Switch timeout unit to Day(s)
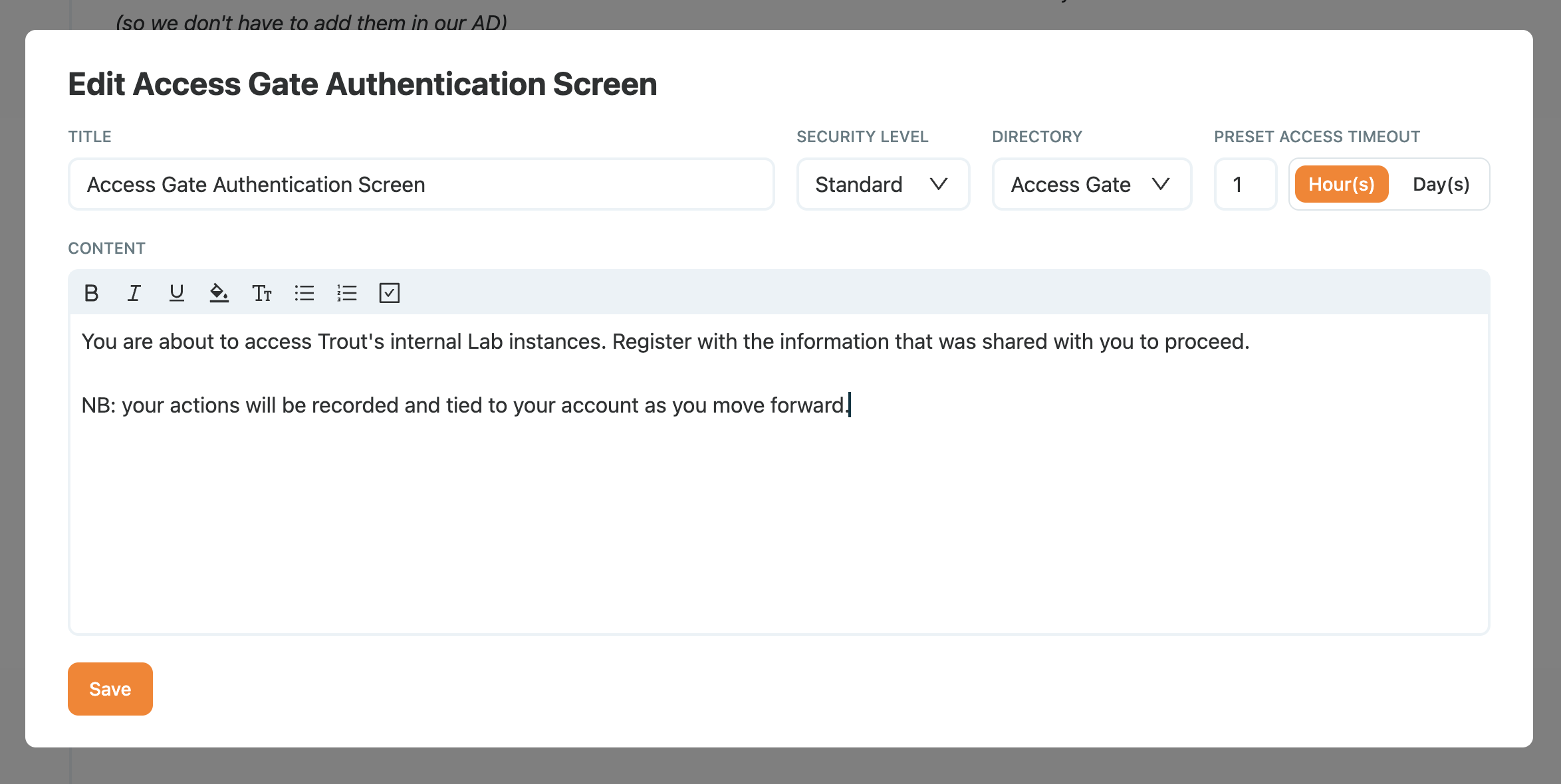This screenshot has height=784, width=1561. click(1441, 184)
